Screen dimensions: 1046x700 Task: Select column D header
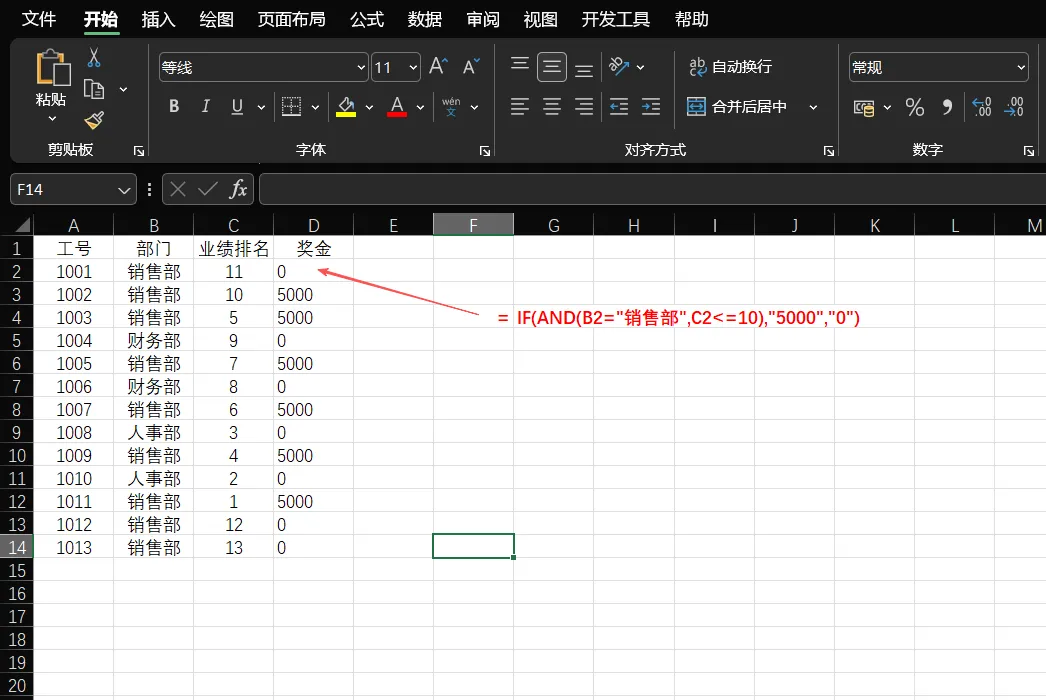tap(314, 226)
